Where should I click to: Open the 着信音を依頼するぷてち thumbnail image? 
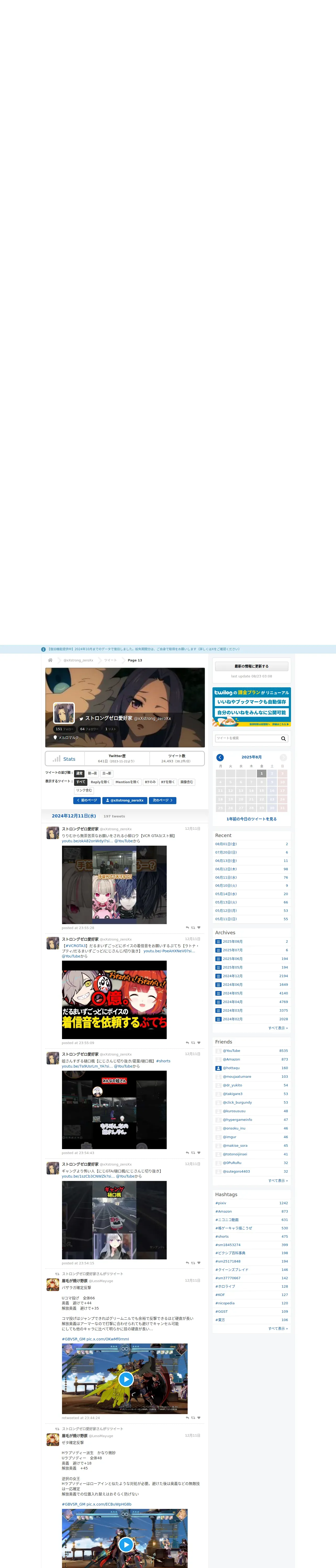click(114, 1000)
